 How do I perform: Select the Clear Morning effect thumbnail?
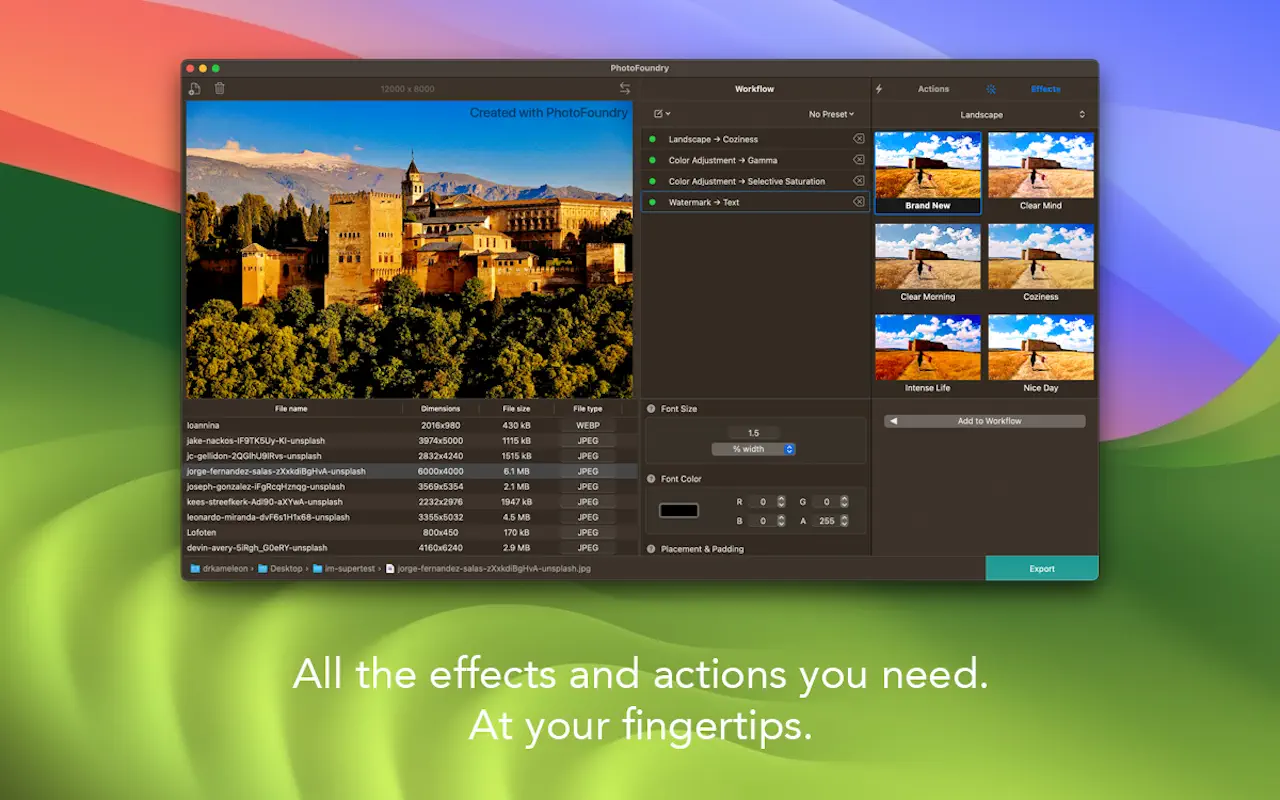pyautogui.click(x=928, y=264)
